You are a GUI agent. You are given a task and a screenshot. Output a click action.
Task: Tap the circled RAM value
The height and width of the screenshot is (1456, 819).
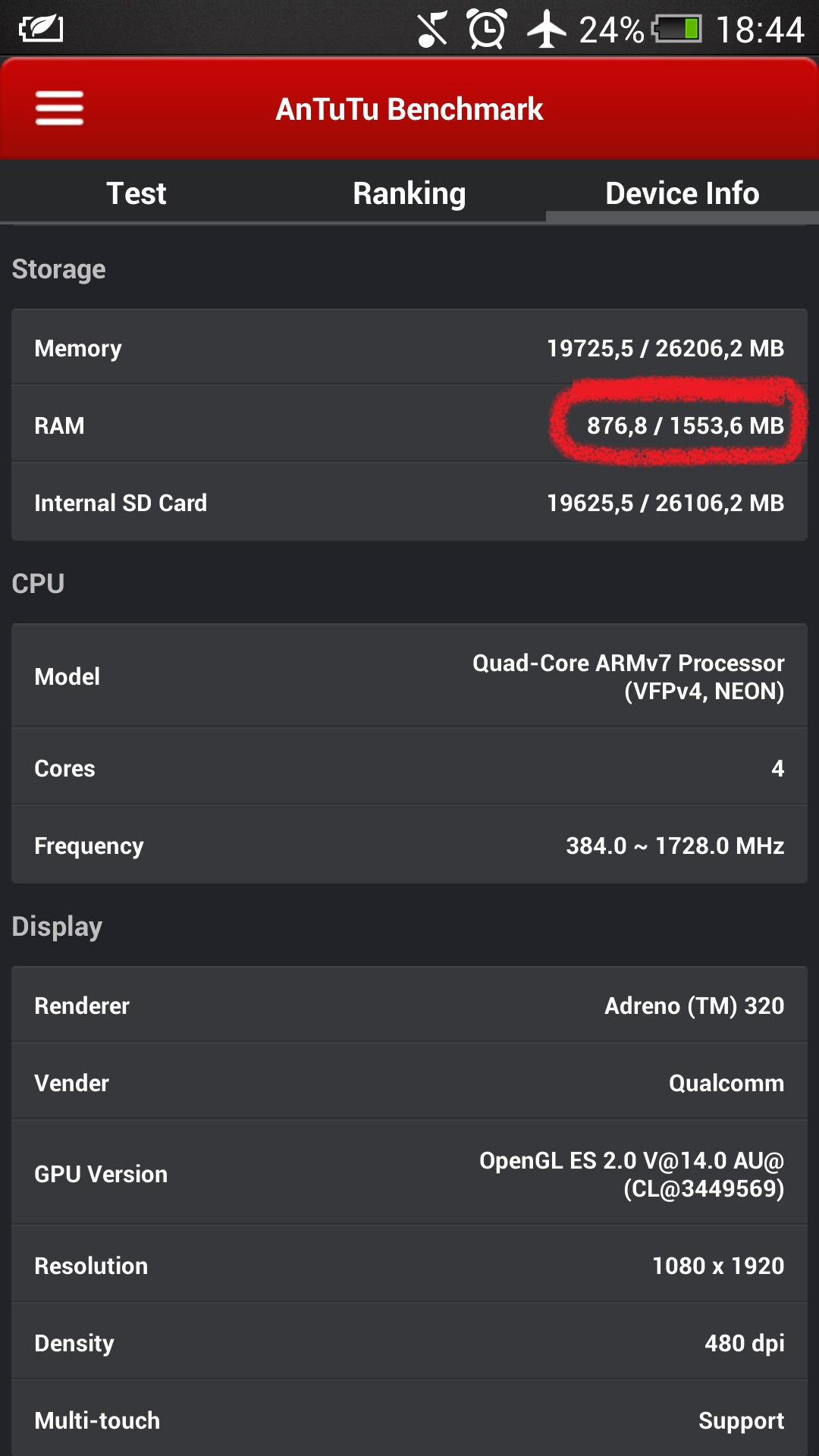tap(686, 425)
